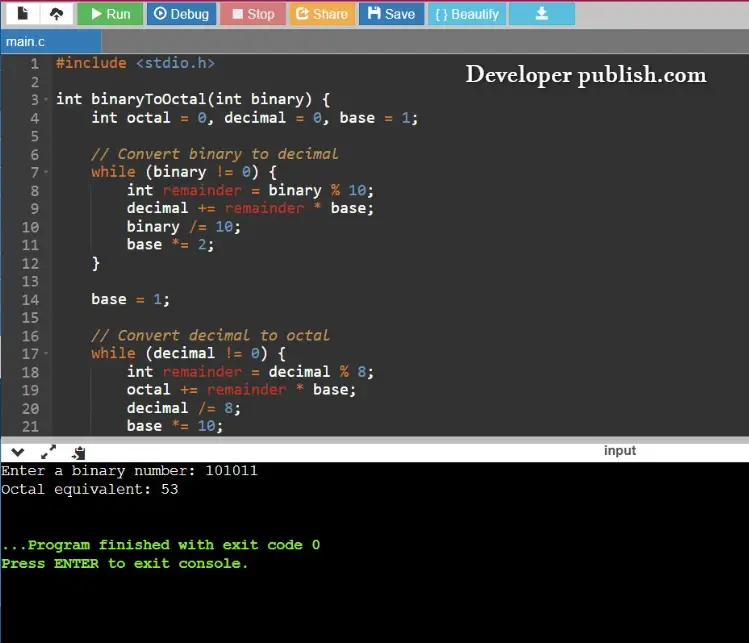Click 'int remainder = binary % 10;' on line 8
The height and width of the screenshot is (643, 749).
[250, 190]
